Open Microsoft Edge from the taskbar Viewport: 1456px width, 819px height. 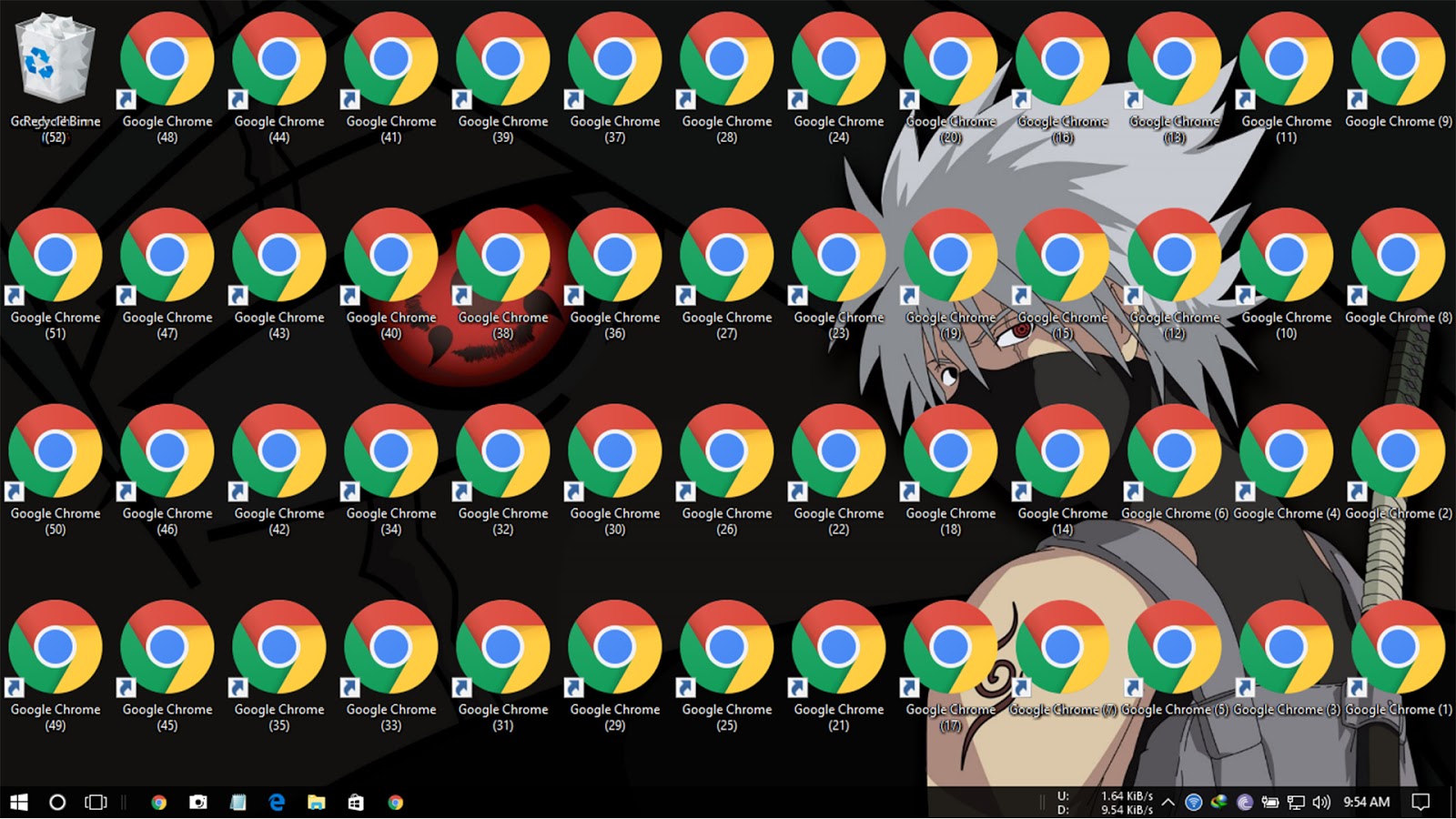coord(276,802)
